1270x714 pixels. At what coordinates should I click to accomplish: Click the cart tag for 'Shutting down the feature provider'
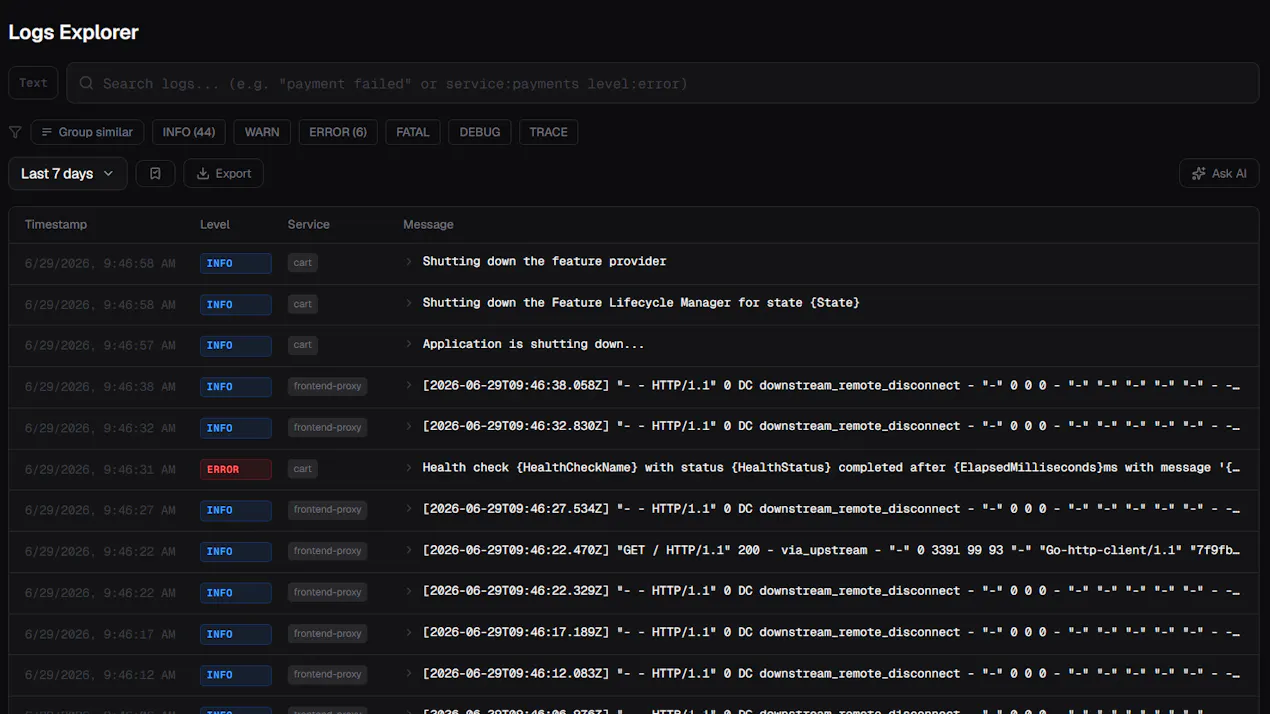[x=303, y=263]
